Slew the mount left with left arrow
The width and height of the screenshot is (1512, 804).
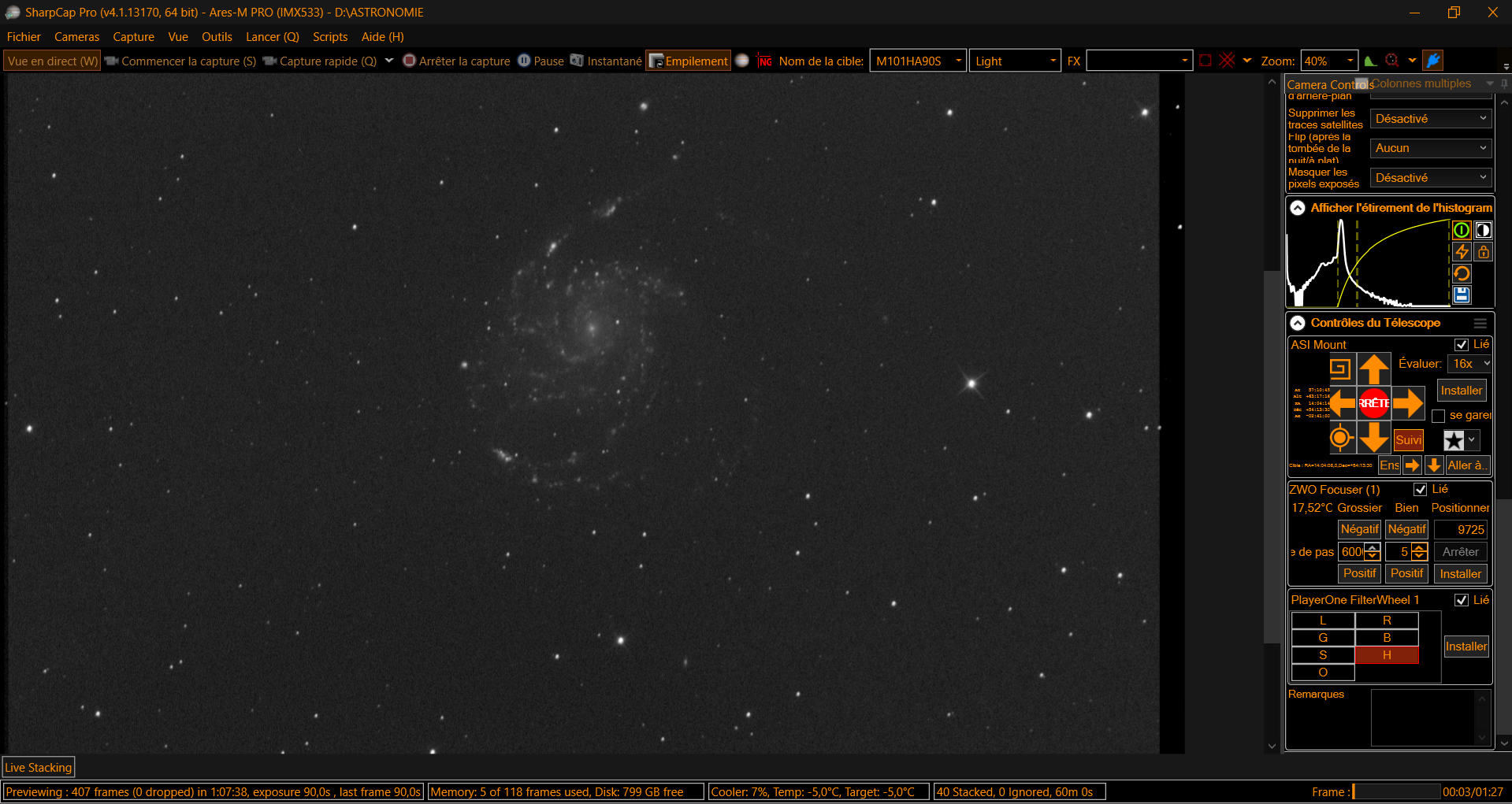coord(1342,403)
